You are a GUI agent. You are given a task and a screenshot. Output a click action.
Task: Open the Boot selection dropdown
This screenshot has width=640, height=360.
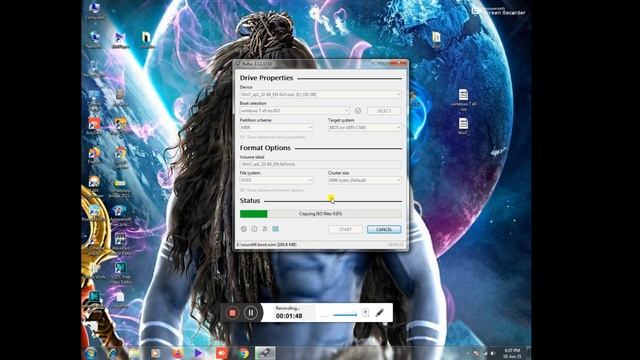point(295,111)
